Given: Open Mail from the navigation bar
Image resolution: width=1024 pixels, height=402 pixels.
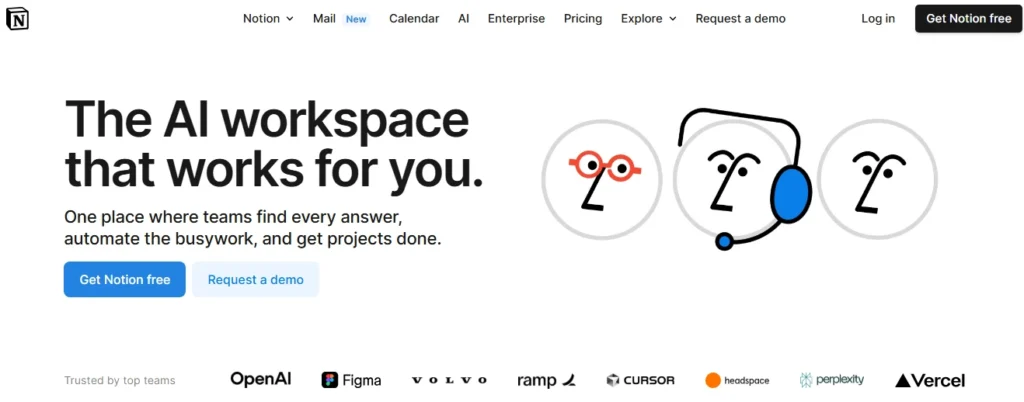Looking at the screenshot, I should coord(324,19).
